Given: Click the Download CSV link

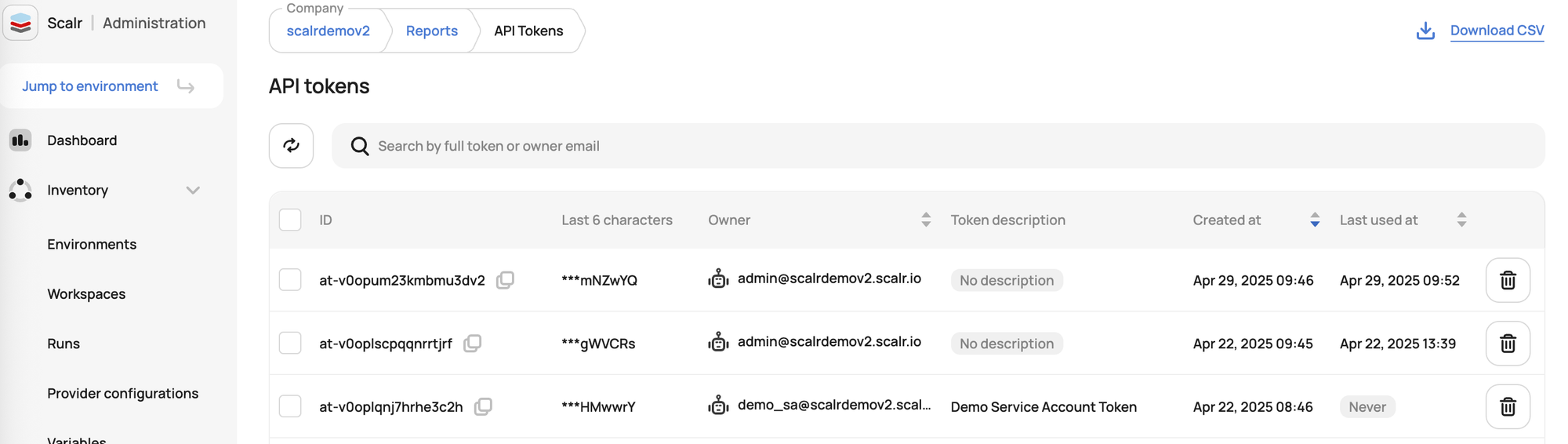Looking at the screenshot, I should (1497, 31).
